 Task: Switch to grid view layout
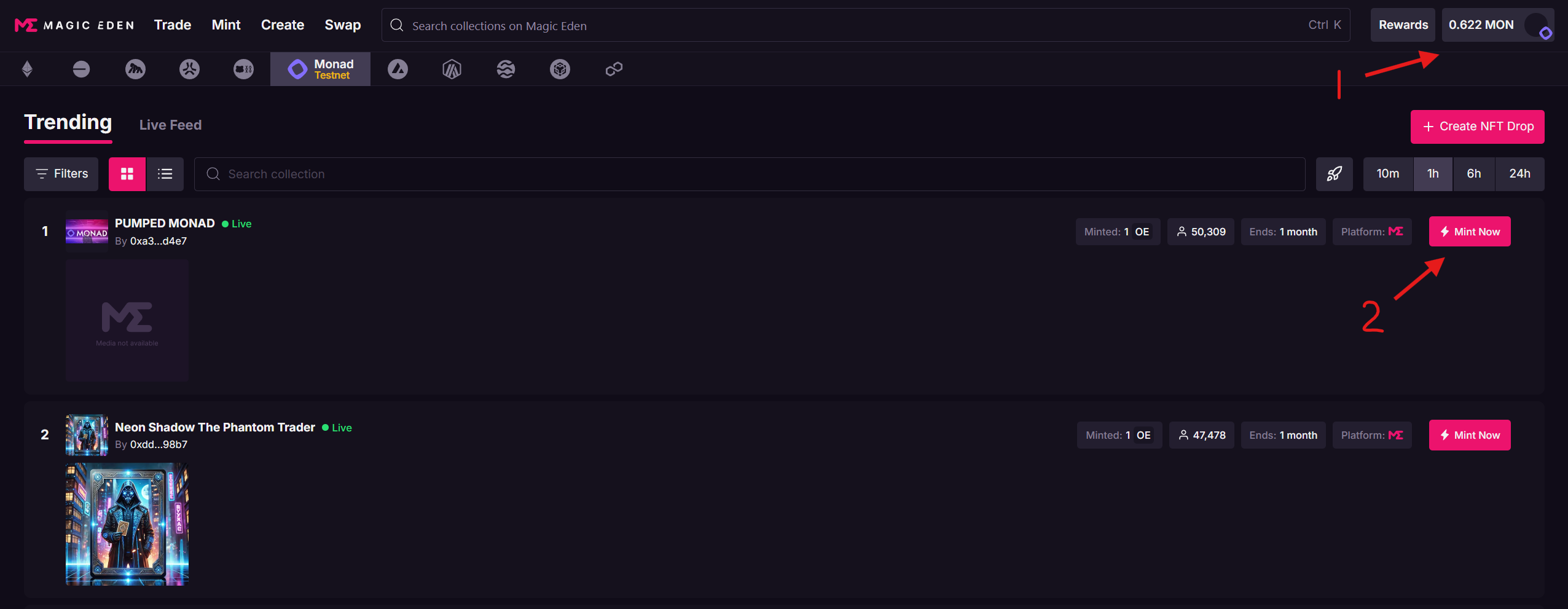[127, 174]
